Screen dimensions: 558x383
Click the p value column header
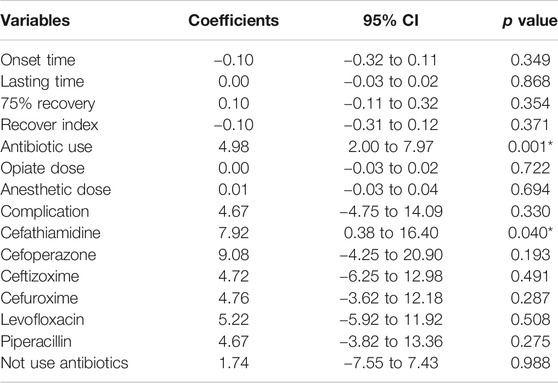tap(530, 21)
